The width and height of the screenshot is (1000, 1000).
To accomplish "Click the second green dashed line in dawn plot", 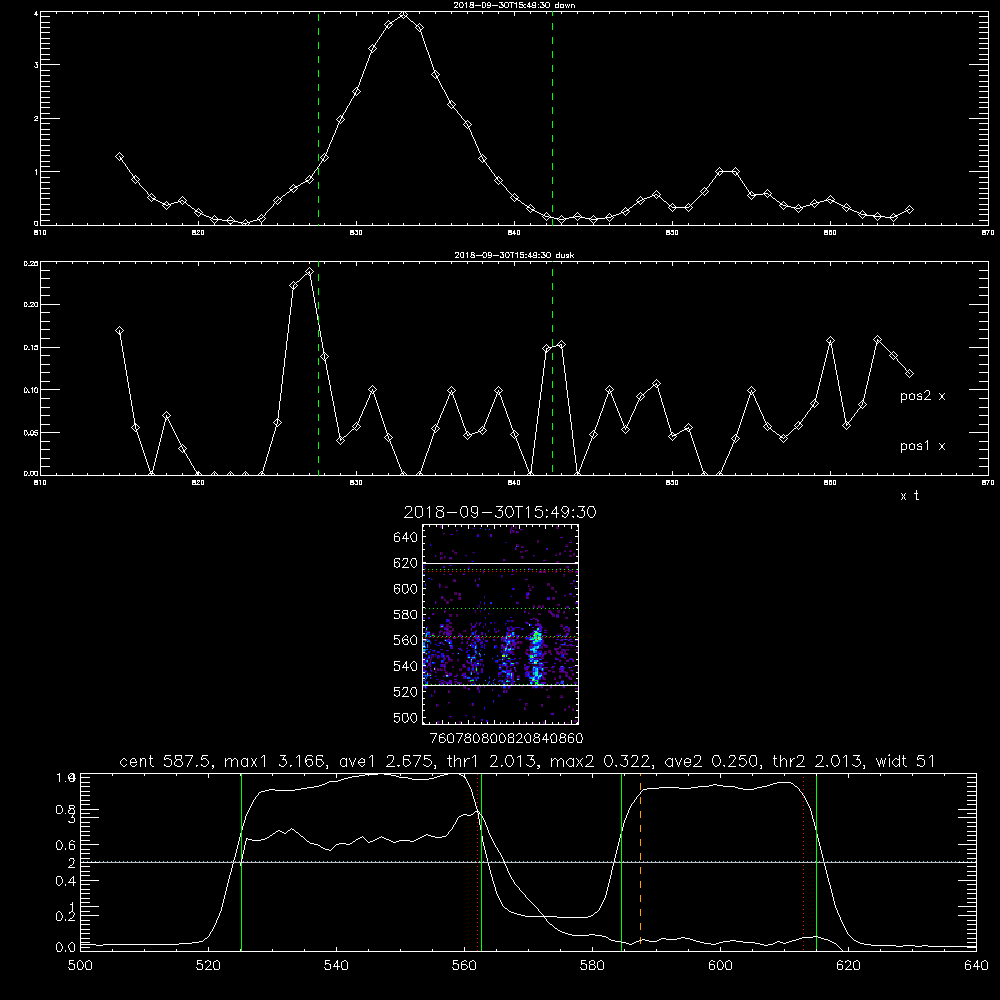I will (x=552, y=118).
